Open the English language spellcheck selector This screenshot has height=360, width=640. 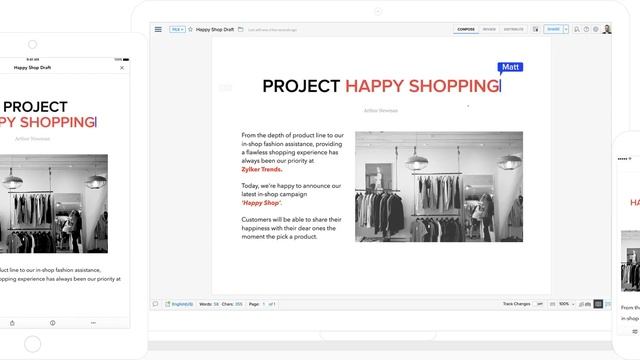coord(179,304)
